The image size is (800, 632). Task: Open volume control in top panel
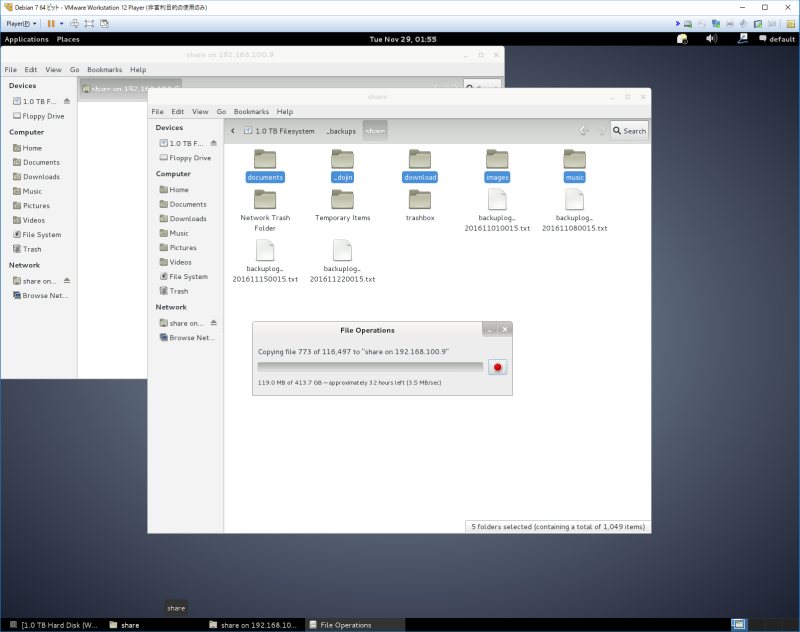coord(711,39)
